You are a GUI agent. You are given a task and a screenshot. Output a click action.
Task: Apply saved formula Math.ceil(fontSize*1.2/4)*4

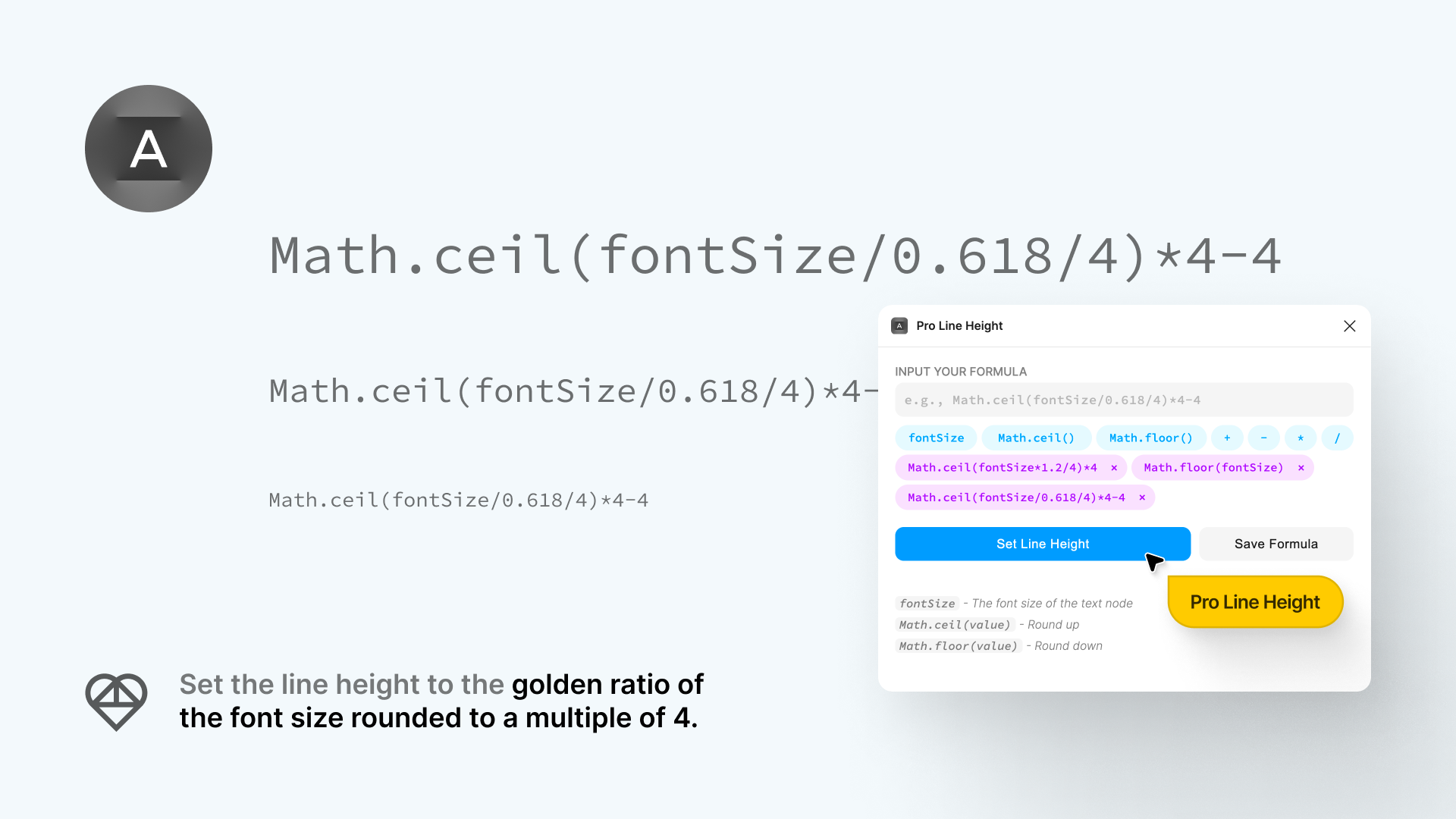point(1002,468)
